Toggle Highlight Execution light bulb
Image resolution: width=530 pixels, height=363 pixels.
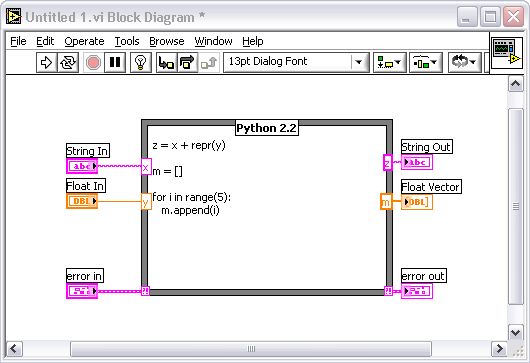click(x=141, y=62)
